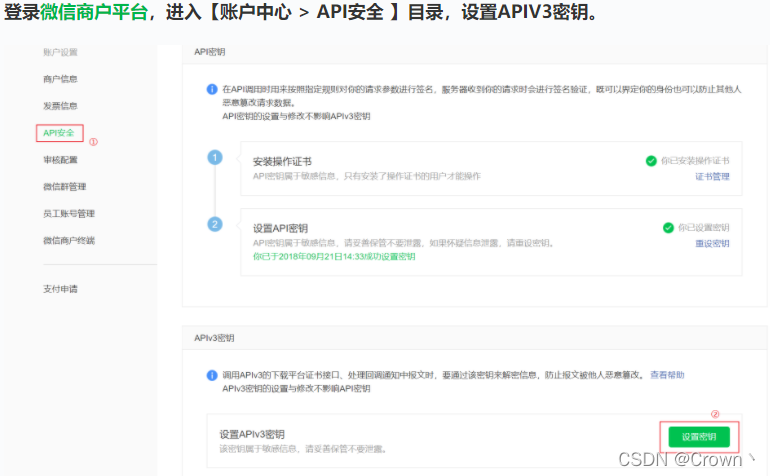
Task: Open 发票信息 in the sidebar
Action: point(60,106)
